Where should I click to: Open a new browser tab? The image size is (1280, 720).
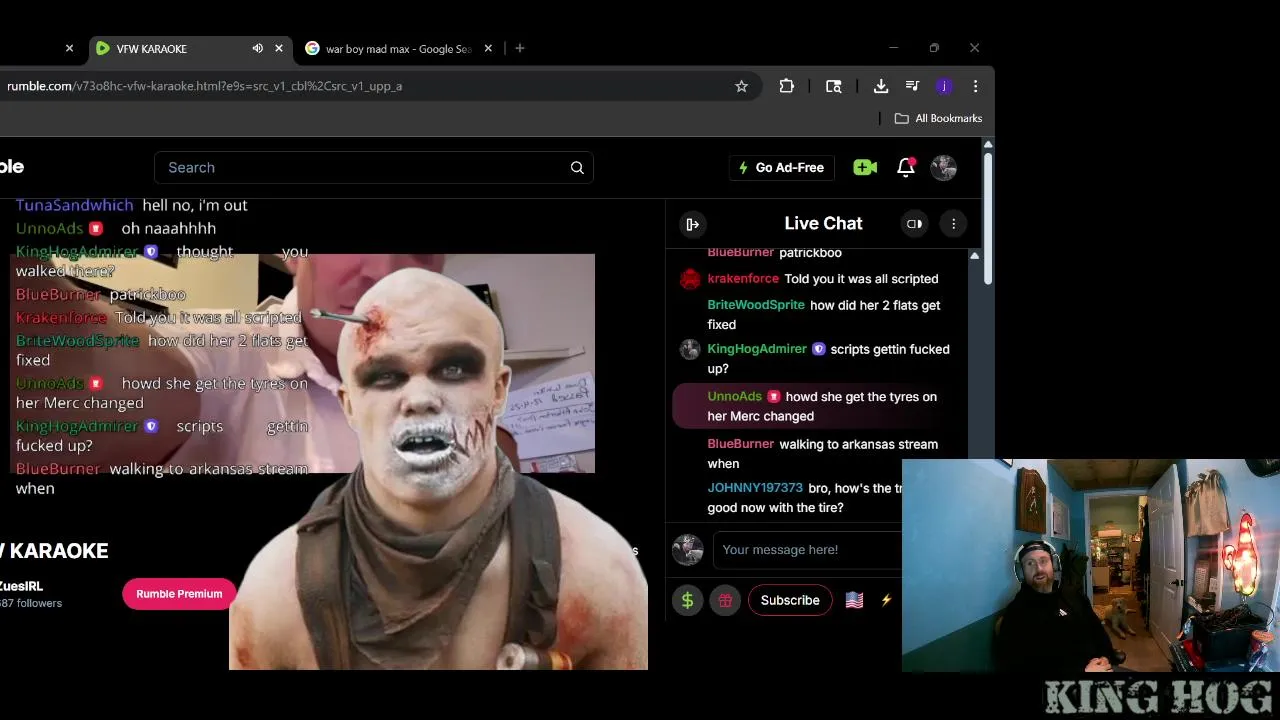point(519,48)
